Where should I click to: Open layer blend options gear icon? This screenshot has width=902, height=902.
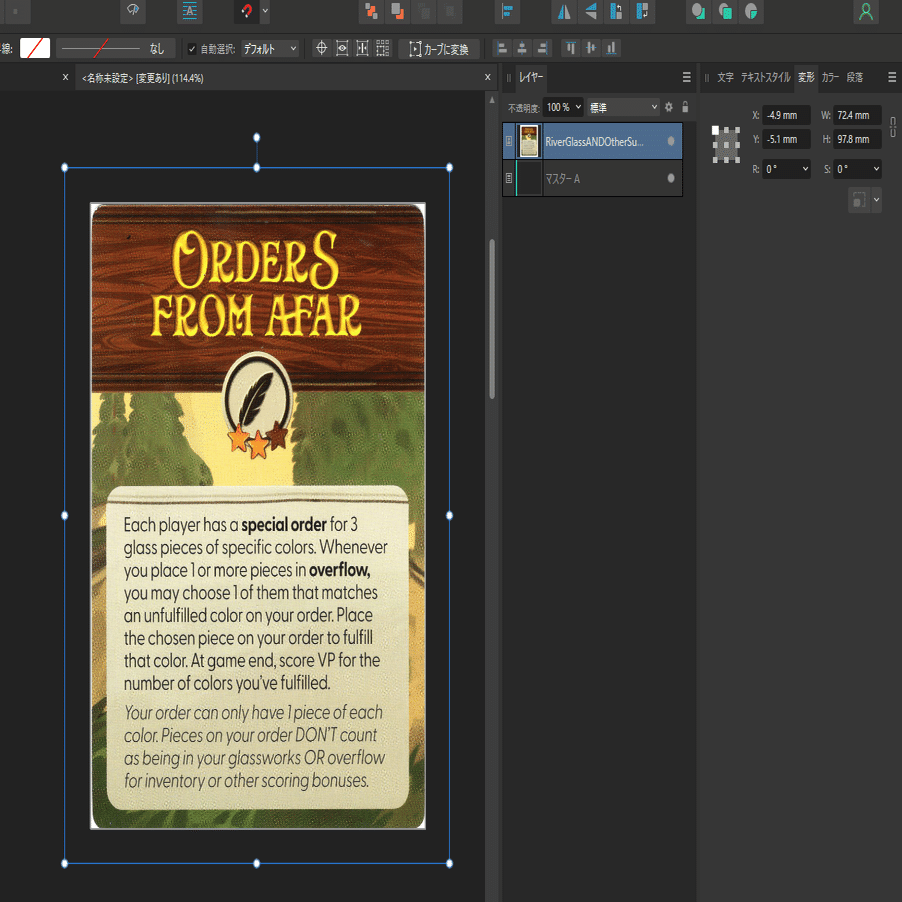point(669,107)
